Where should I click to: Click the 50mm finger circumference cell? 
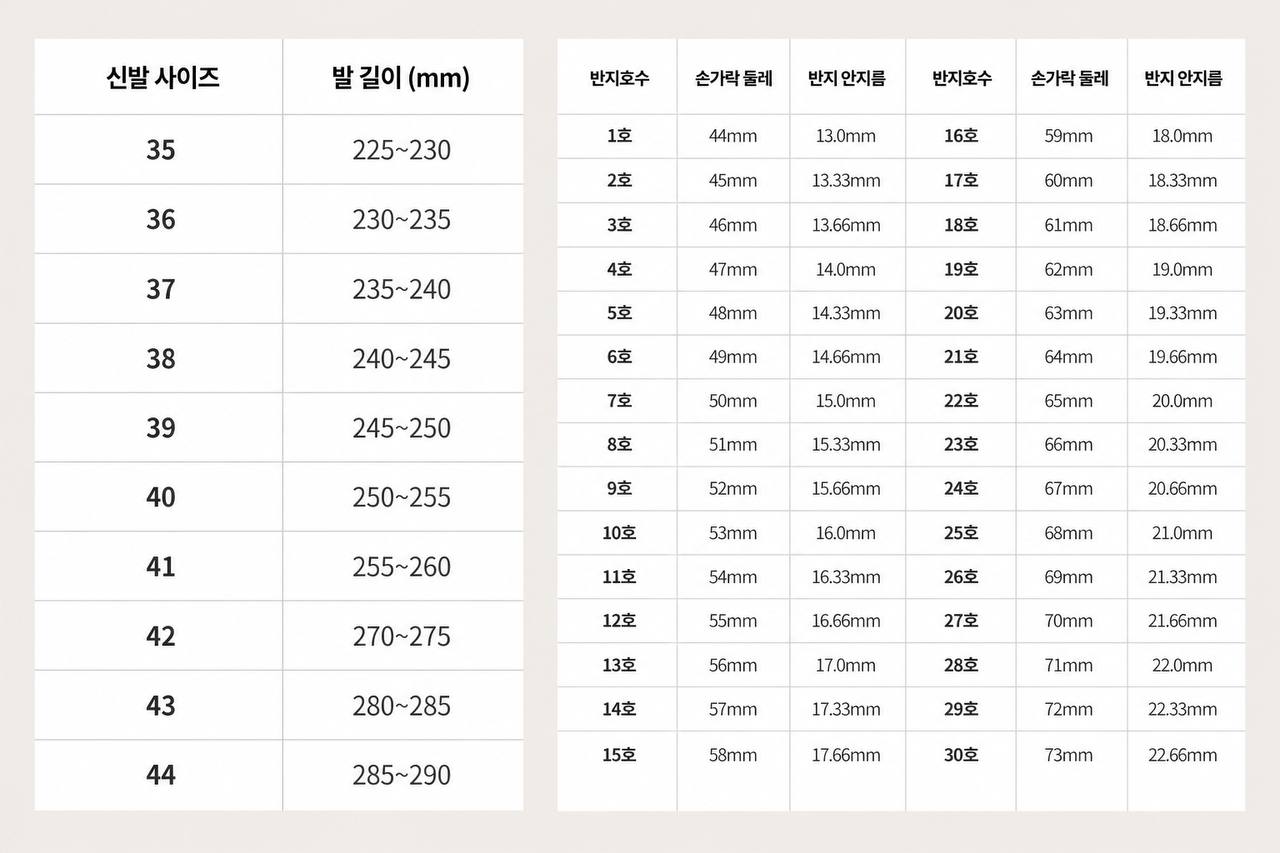[x=733, y=401]
